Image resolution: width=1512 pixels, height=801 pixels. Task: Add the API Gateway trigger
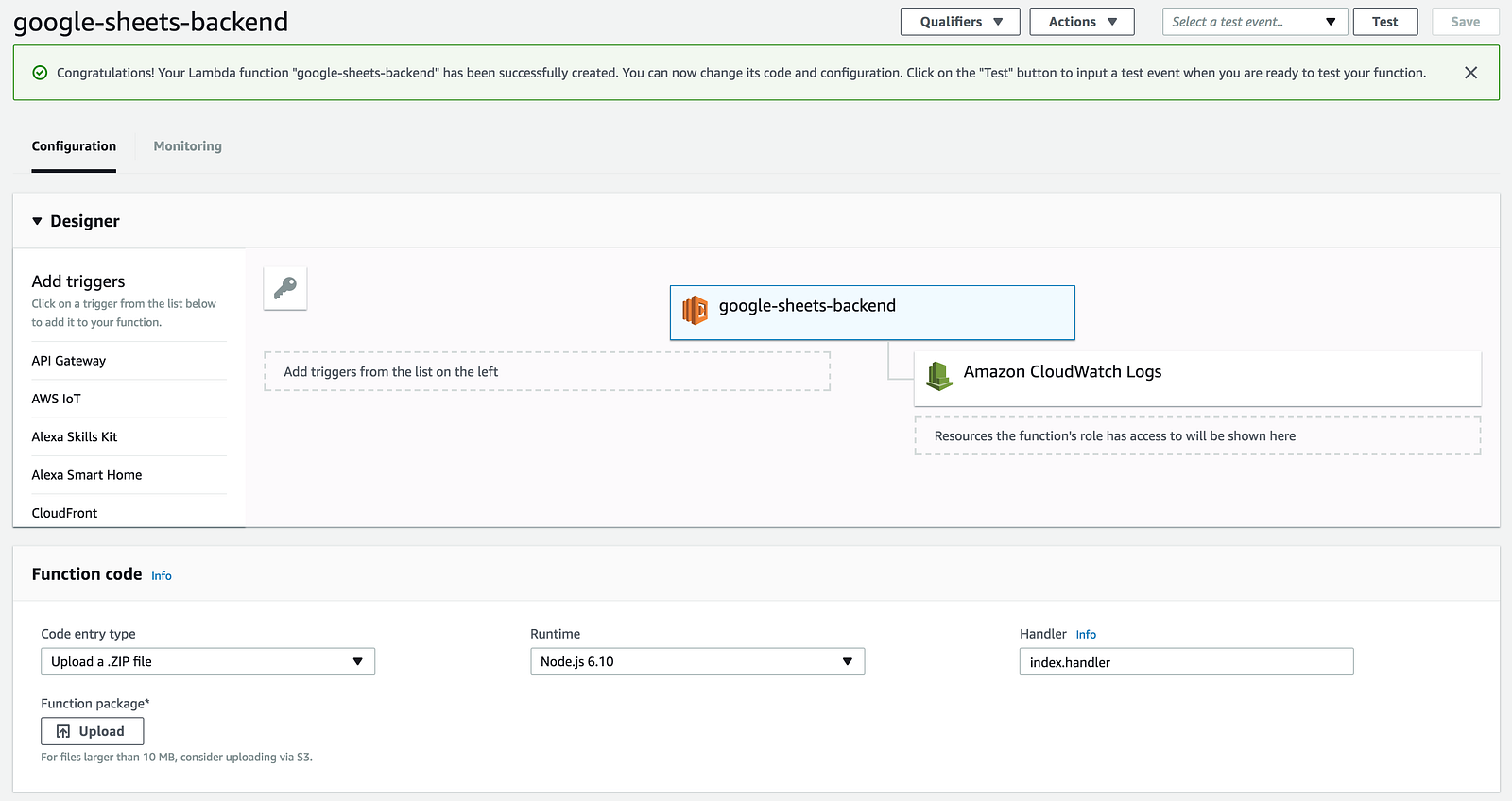click(x=69, y=361)
